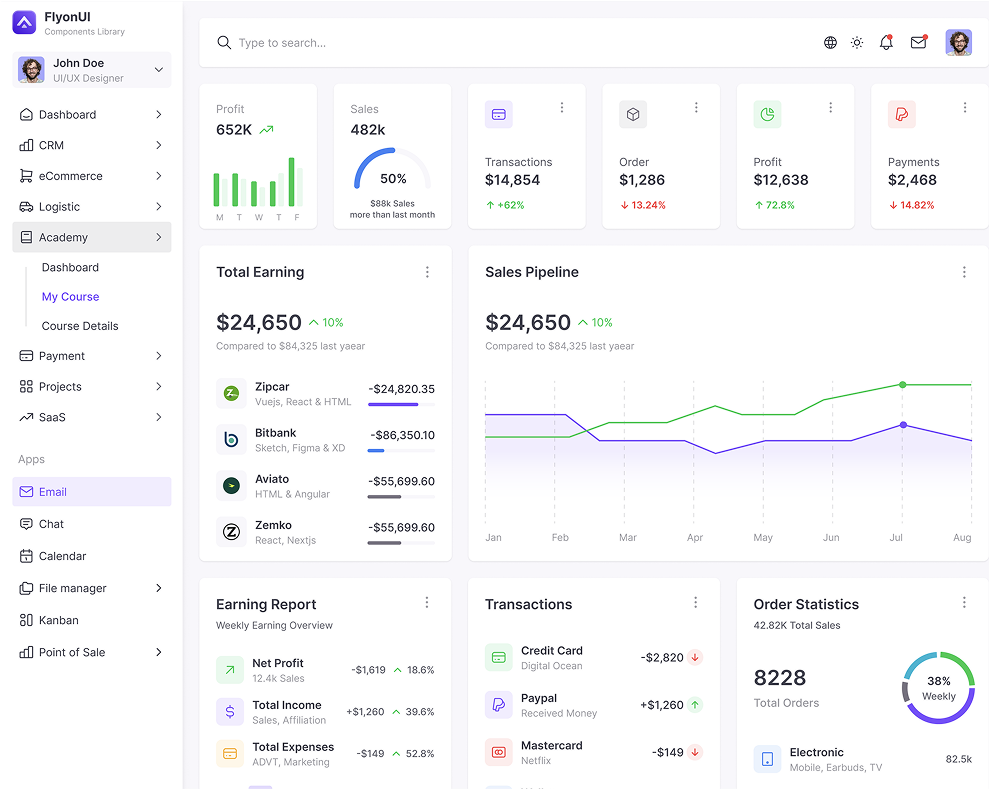The height and width of the screenshot is (789, 989).
Task: Click the 38% Weekly donut chart
Action: point(939,688)
